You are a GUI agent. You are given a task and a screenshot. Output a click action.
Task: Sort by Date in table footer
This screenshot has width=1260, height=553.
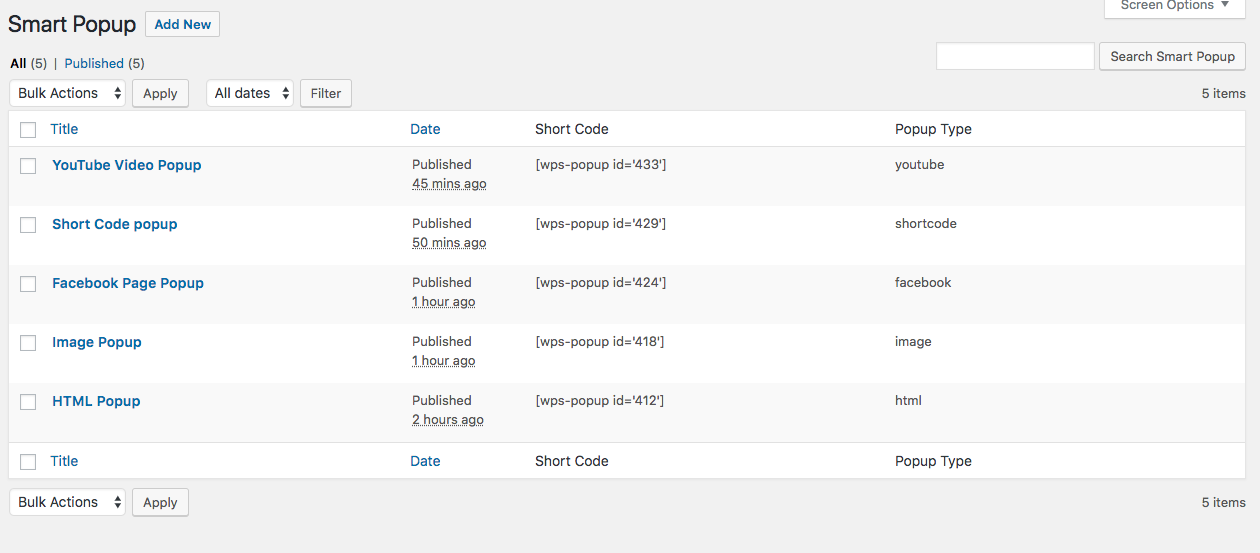(425, 461)
